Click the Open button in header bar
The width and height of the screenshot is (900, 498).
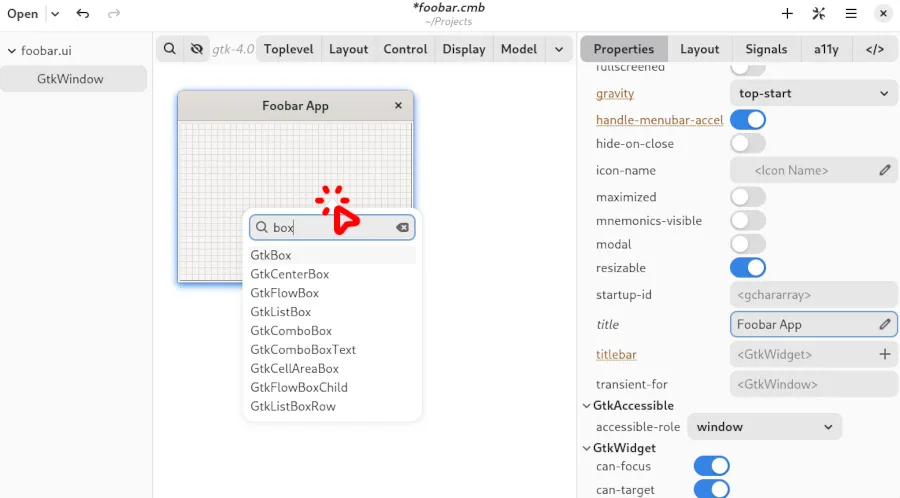pyautogui.click(x=23, y=14)
